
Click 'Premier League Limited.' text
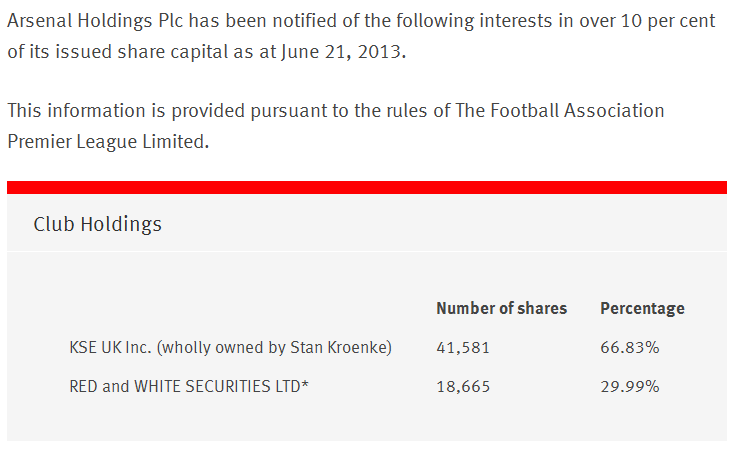(109, 141)
